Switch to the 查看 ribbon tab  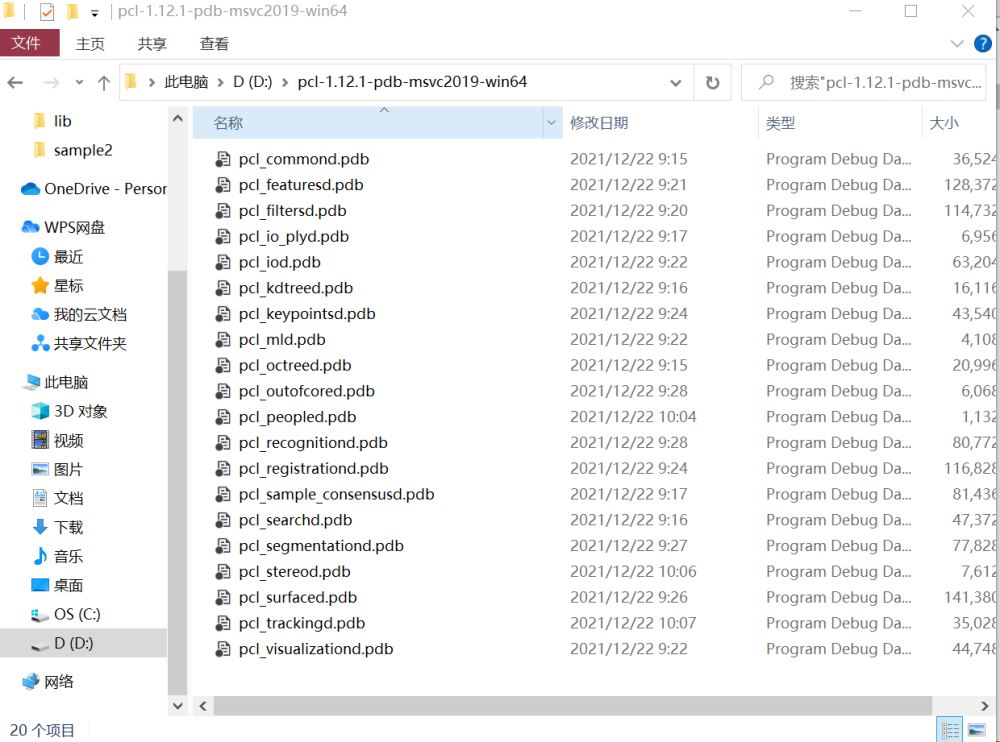214,43
